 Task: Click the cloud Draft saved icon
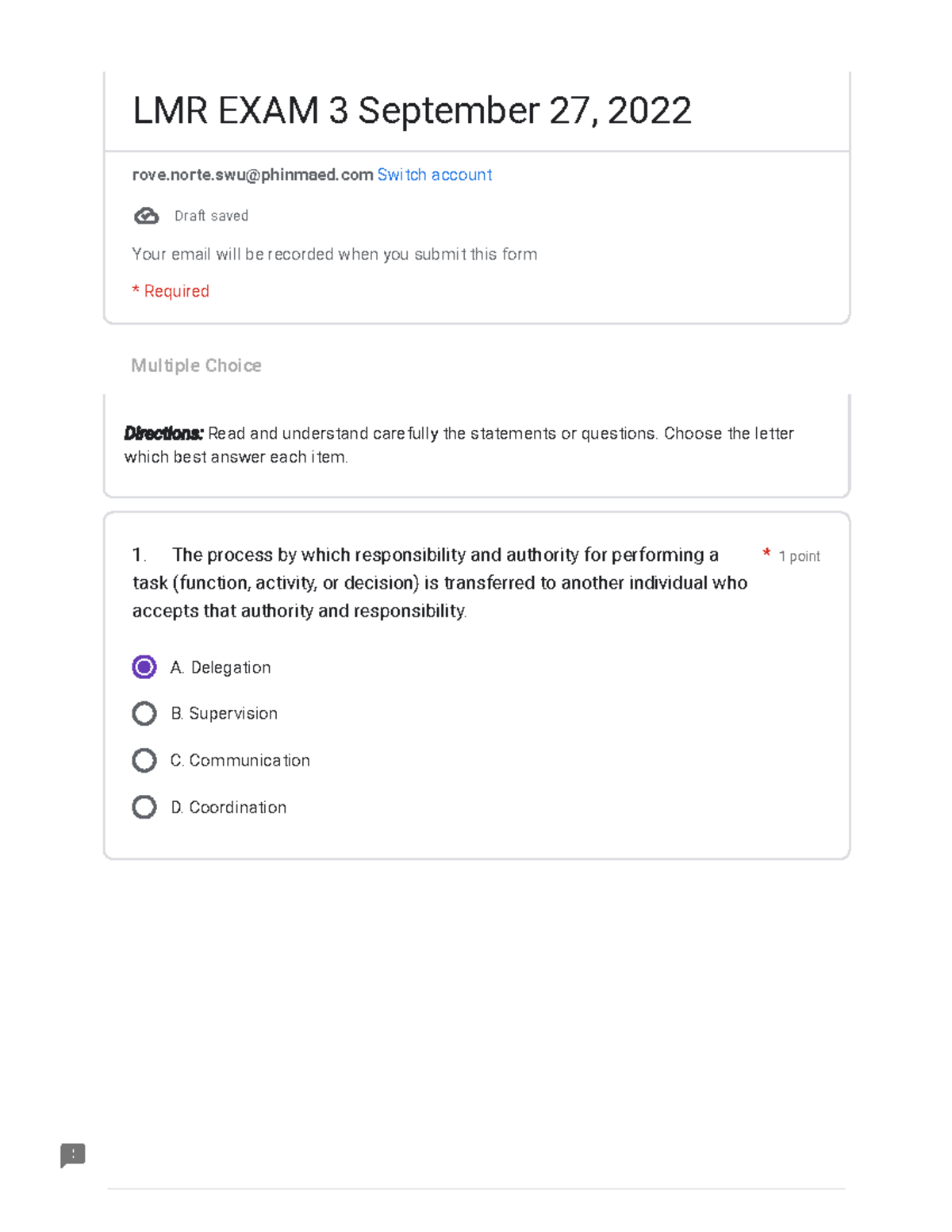point(146,216)
